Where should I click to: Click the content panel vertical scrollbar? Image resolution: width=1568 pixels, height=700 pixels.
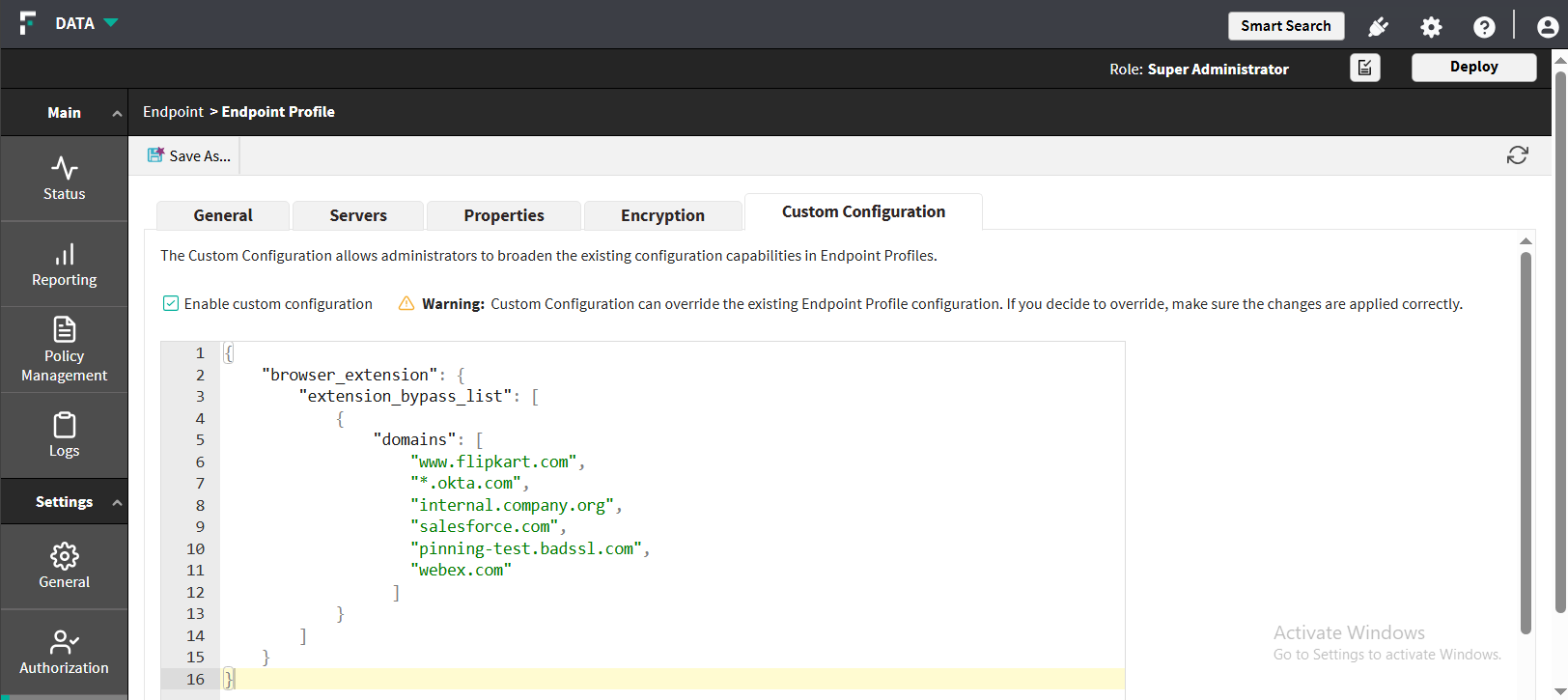click(1526, 442)
